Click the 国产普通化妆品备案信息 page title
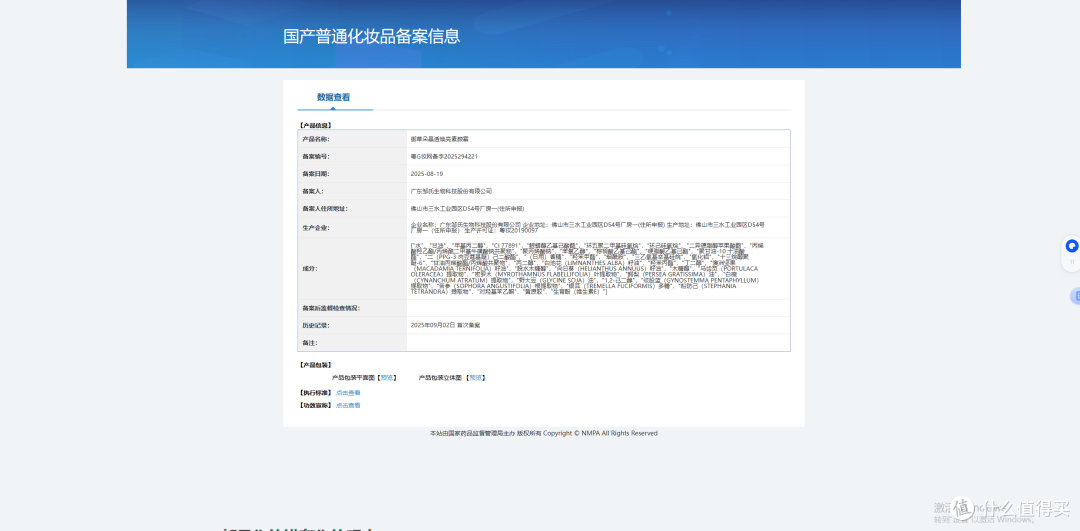1080x531 pixels. tap(371, 37)
